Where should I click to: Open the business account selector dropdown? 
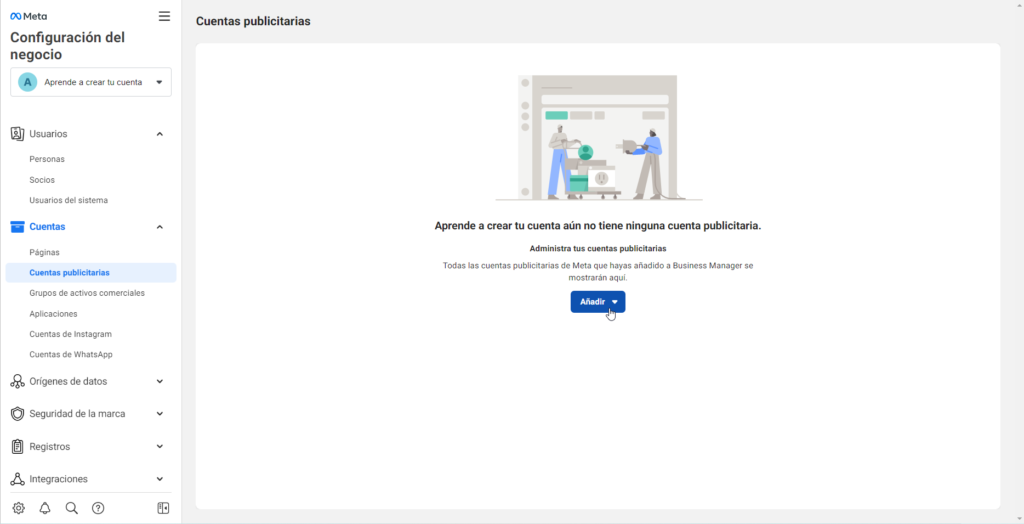tap(91, 82)
